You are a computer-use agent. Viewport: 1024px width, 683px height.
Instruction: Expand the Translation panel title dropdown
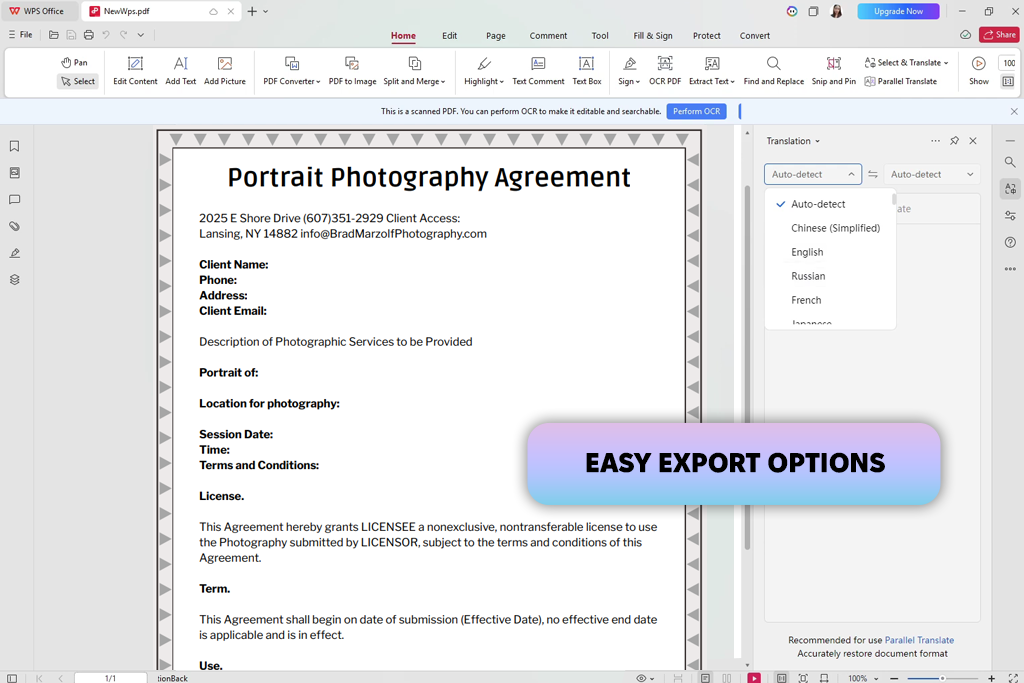click(793, 141)
